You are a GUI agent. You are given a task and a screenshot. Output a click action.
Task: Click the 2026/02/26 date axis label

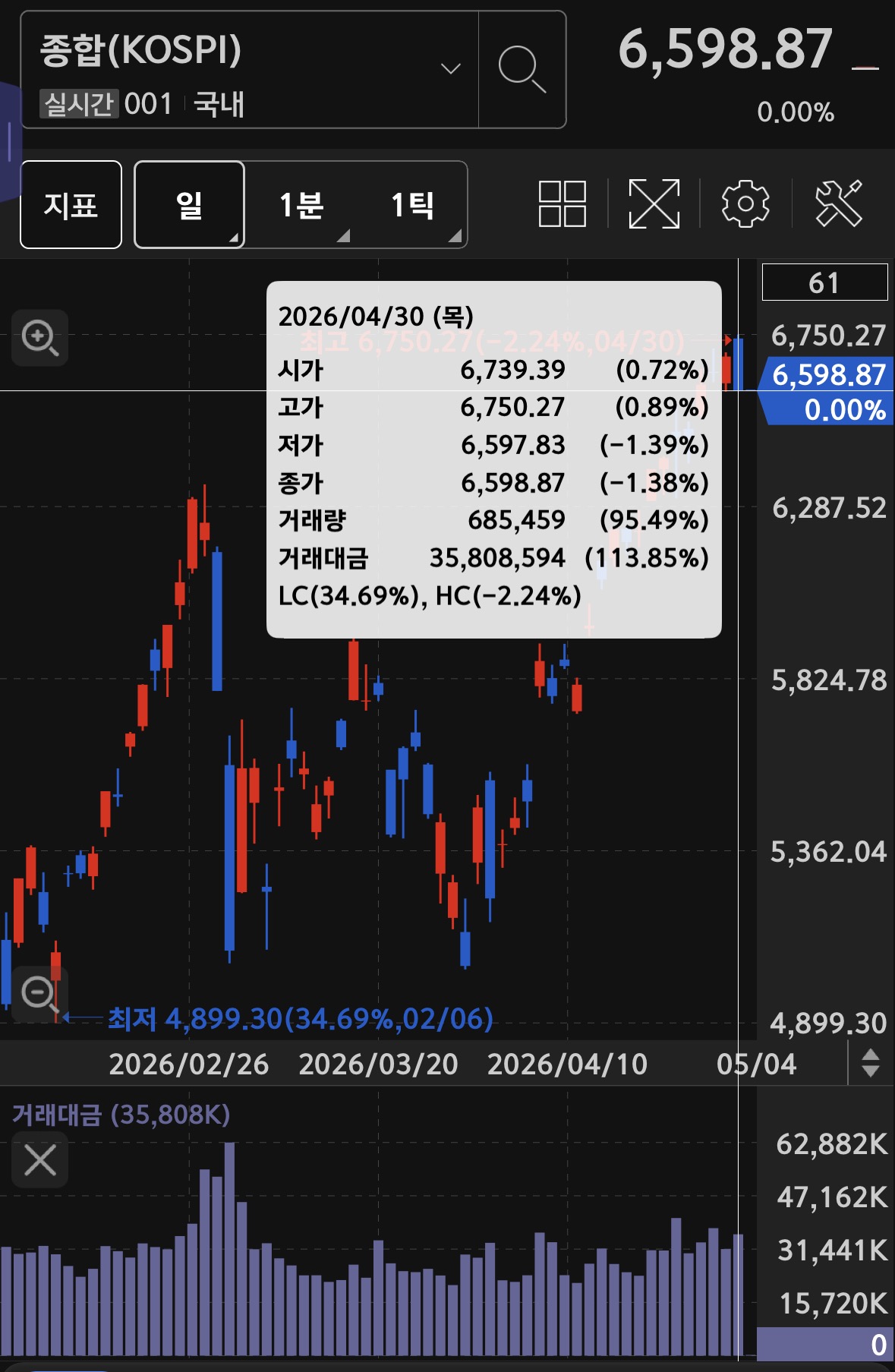tap(189, 1064)
